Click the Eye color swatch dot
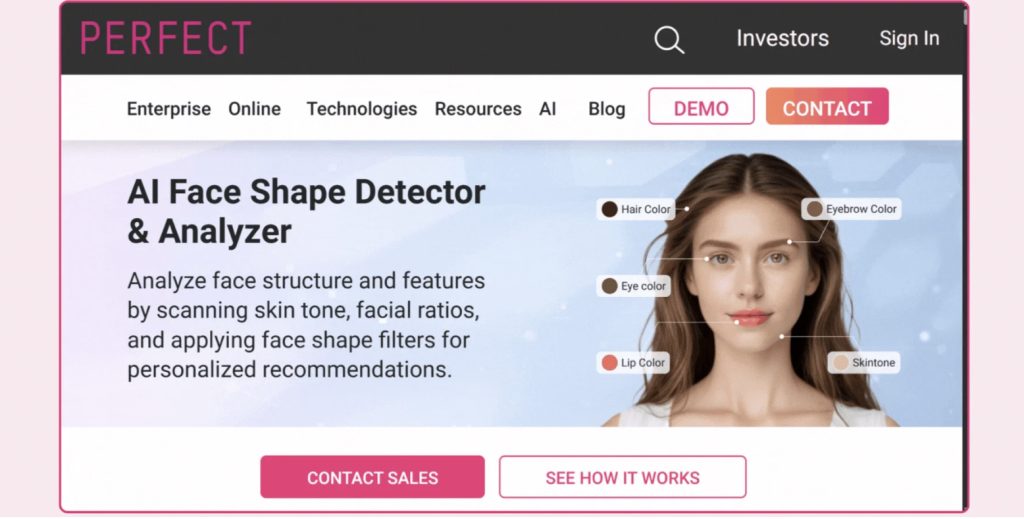Viewport: 1024px width, 519px height. click(609, 286)
